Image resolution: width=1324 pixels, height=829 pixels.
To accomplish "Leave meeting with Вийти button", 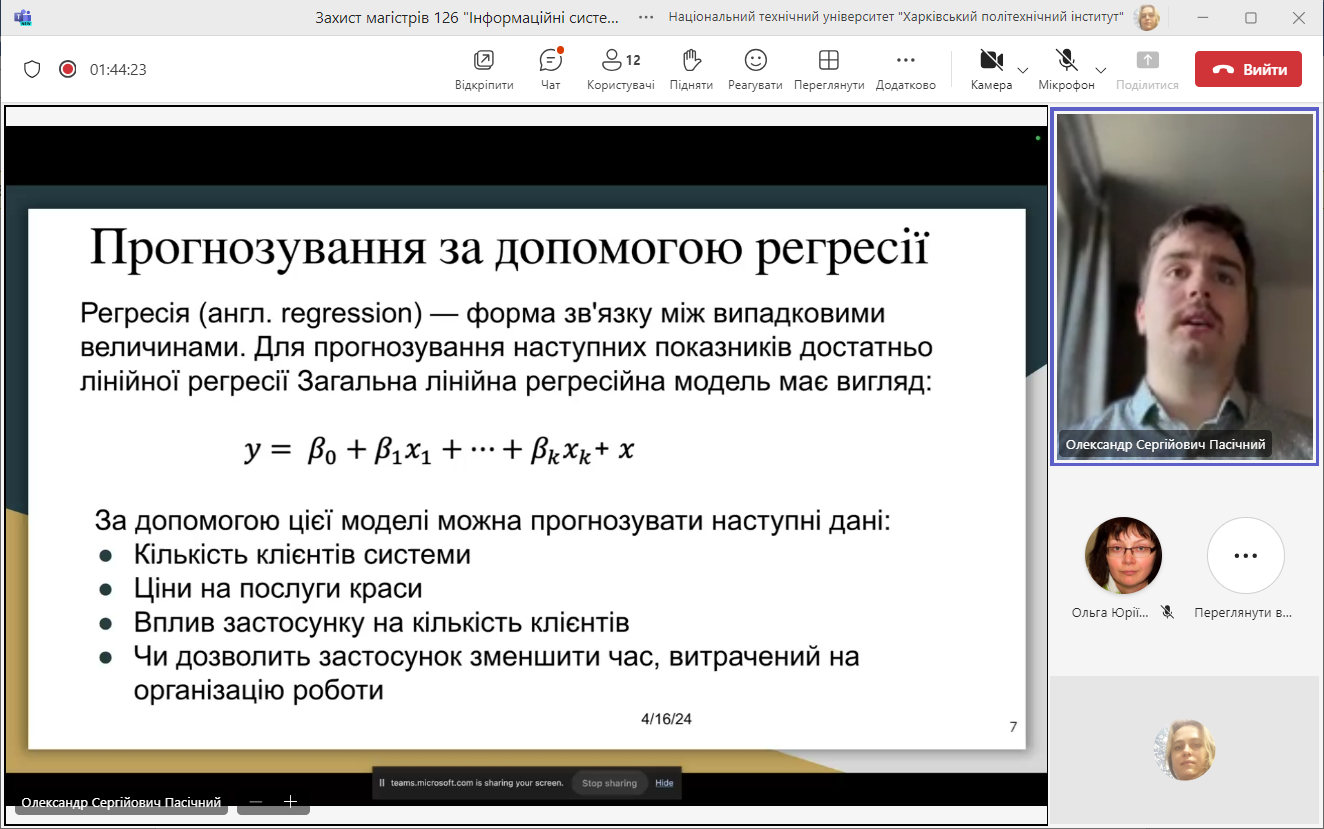I will point(1248,69).
